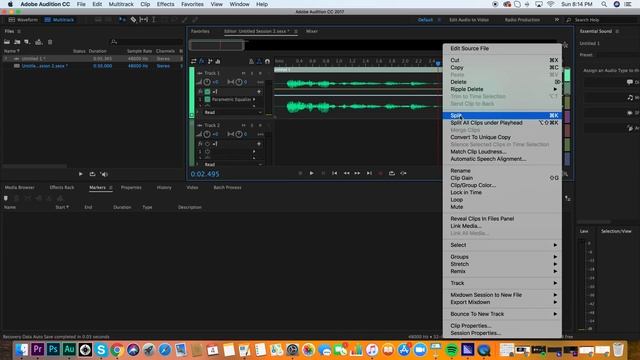640x360 pixels.
Task: Expand the Parametric Equalizer effect slot arrow
Action: 254,99
